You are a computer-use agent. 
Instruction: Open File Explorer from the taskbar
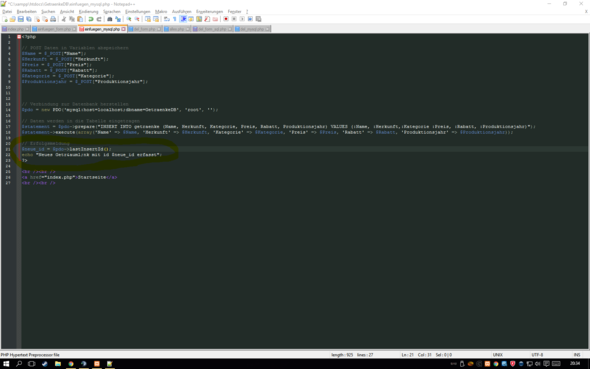pos(58,364)
